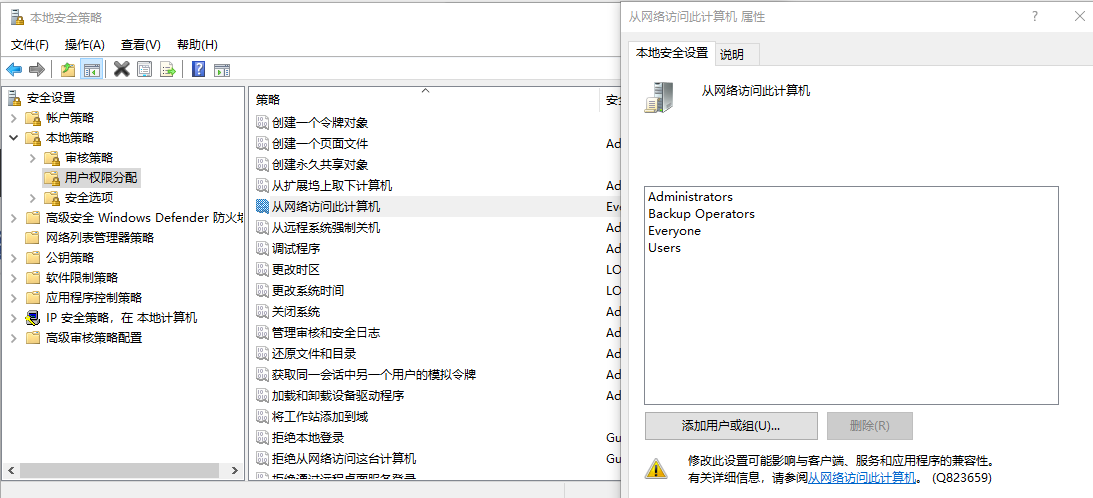
Task: Select Administrators in the user list
Action: (690, 197)
